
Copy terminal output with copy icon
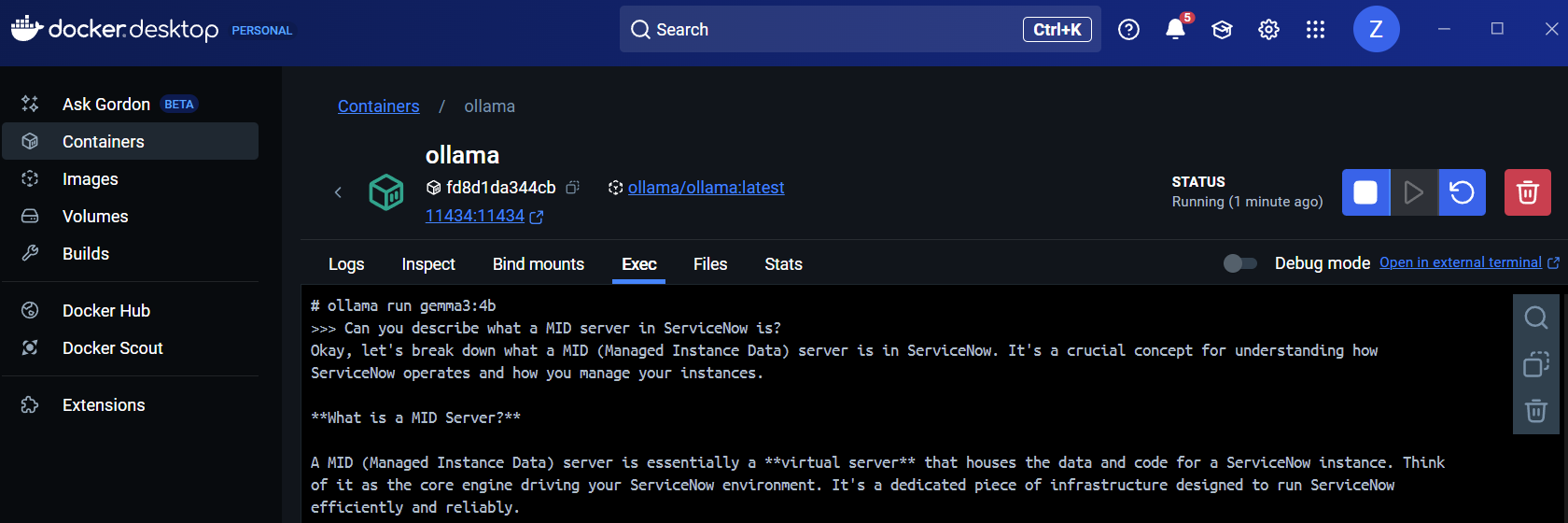pos(1535,363)
